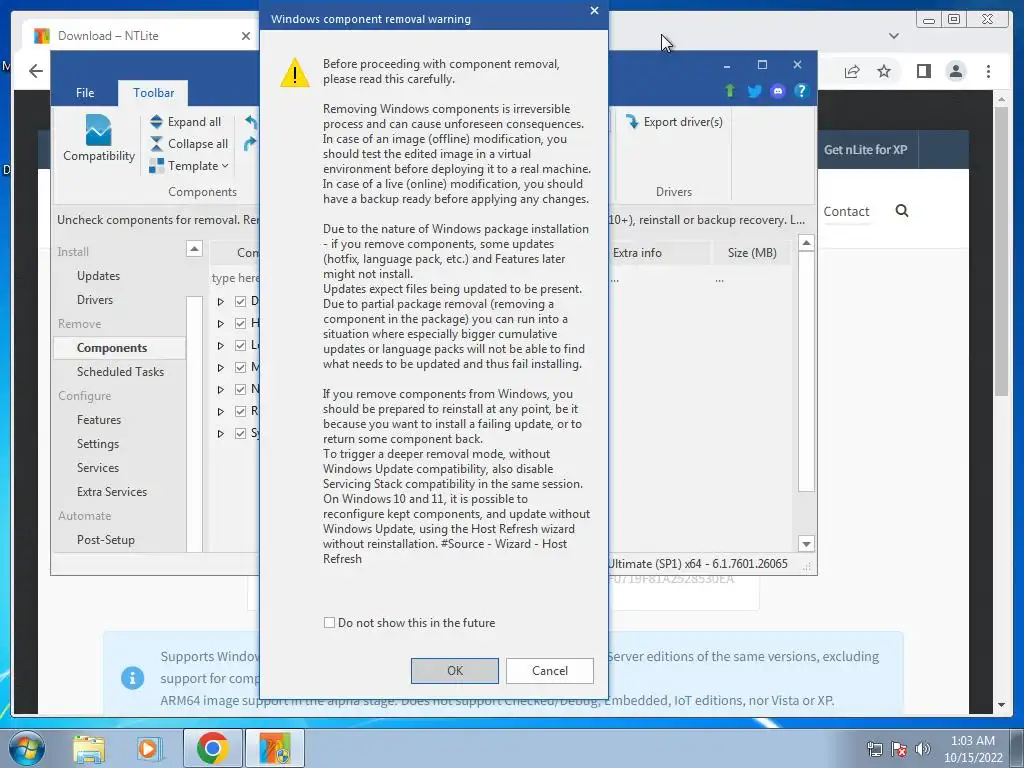This screenshot has height=768, width=1024.
Task: Expand the third component row starting with L
Action: click(221, 345)
